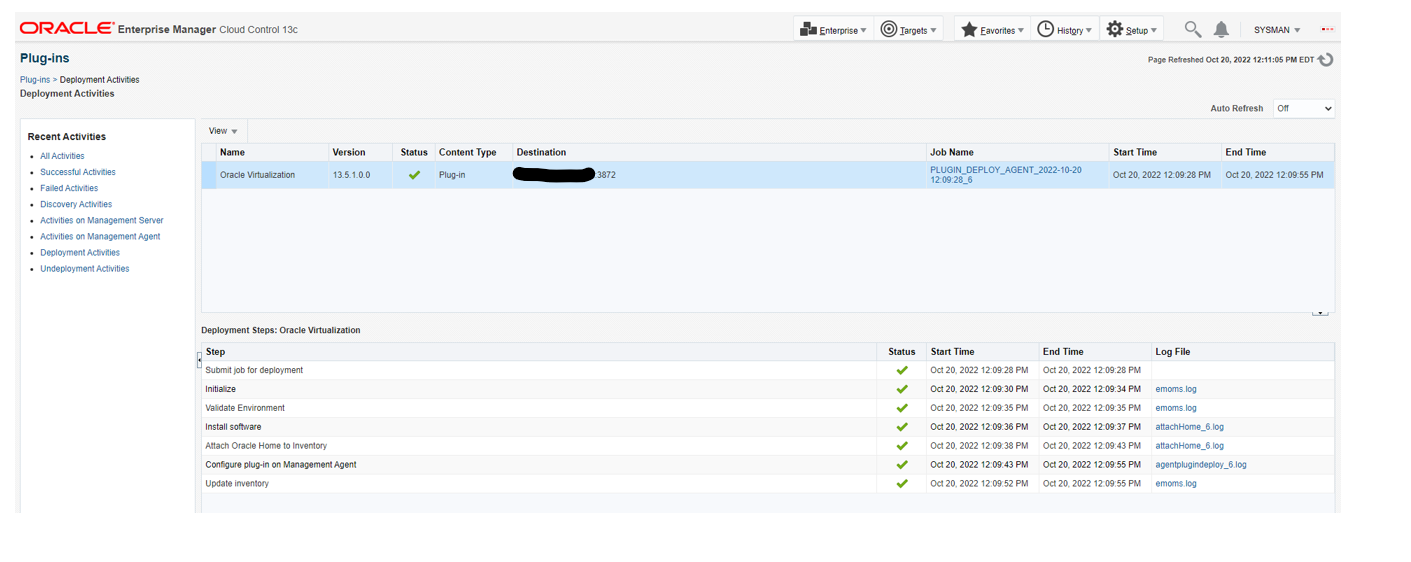1411x562 pixels.
Task: Click the green status checkmark for Oracle Virtualization
Action: click(414, 175)
